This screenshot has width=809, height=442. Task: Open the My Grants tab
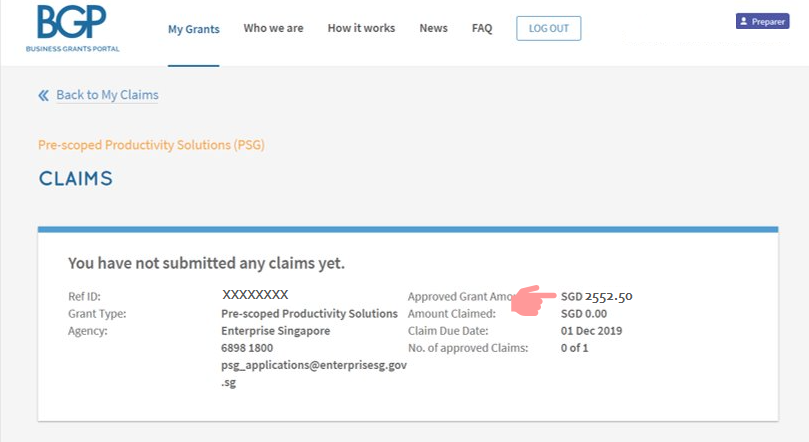(193, 29)
